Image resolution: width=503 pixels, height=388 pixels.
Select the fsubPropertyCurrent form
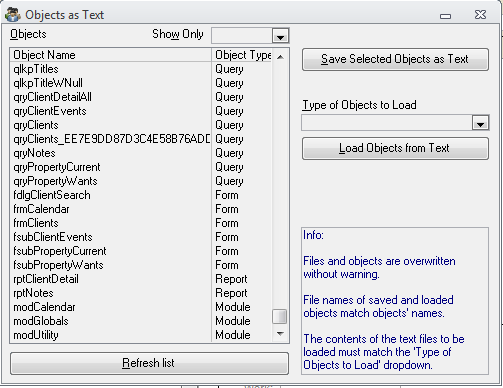[x=142, y=251]
